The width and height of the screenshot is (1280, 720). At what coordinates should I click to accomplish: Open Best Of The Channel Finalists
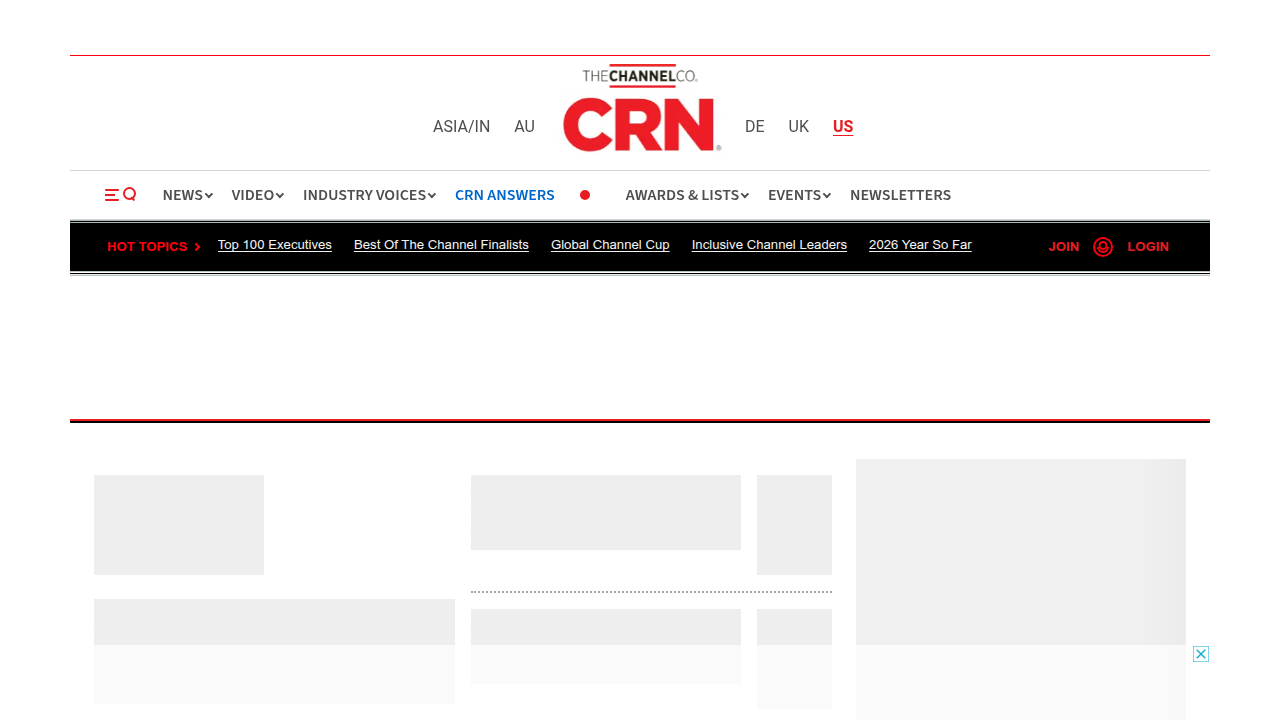click(x=441, y=245)
